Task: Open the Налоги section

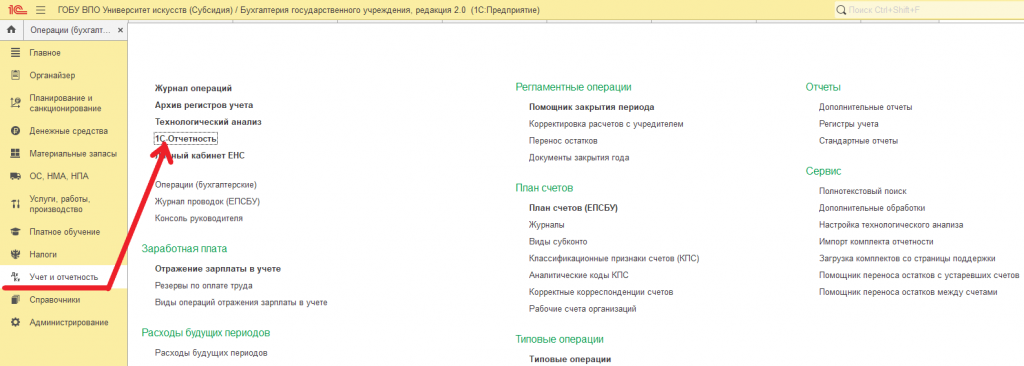Action: tap(43, 254)
